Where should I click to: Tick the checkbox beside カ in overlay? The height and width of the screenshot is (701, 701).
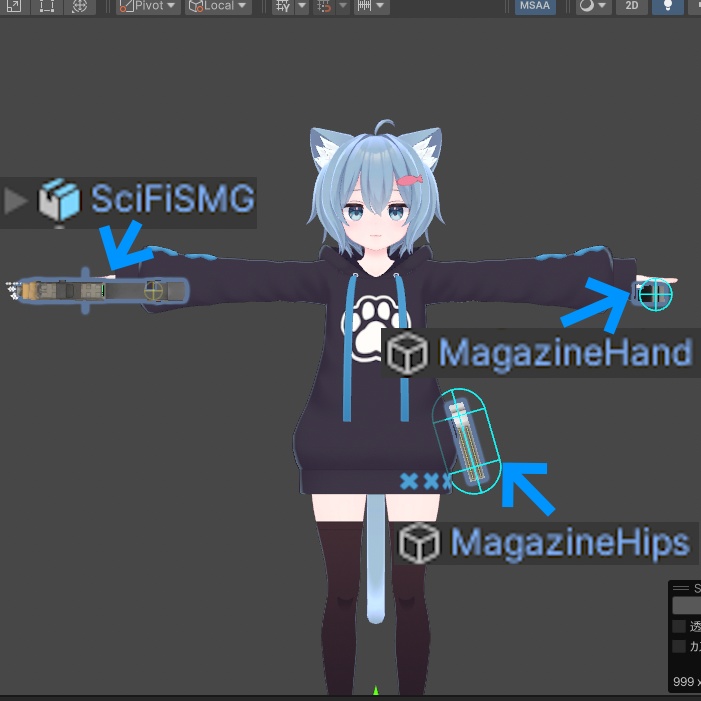(x=679, y=646)
